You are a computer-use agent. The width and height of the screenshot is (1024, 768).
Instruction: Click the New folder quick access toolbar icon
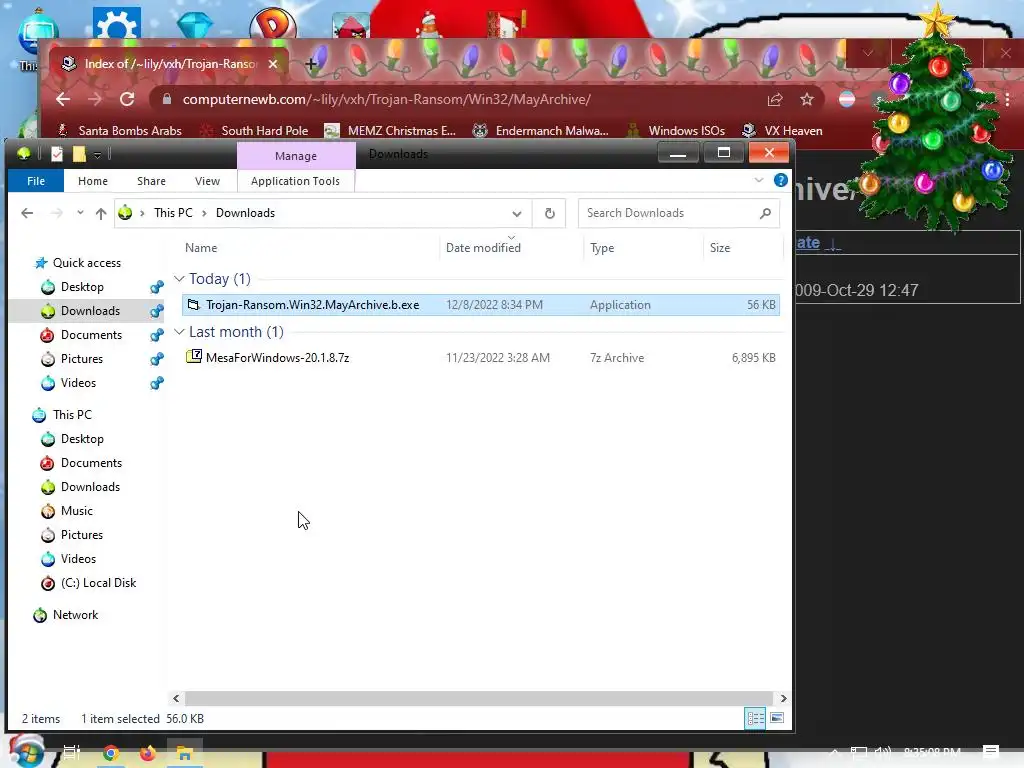(x=79, y=154)
